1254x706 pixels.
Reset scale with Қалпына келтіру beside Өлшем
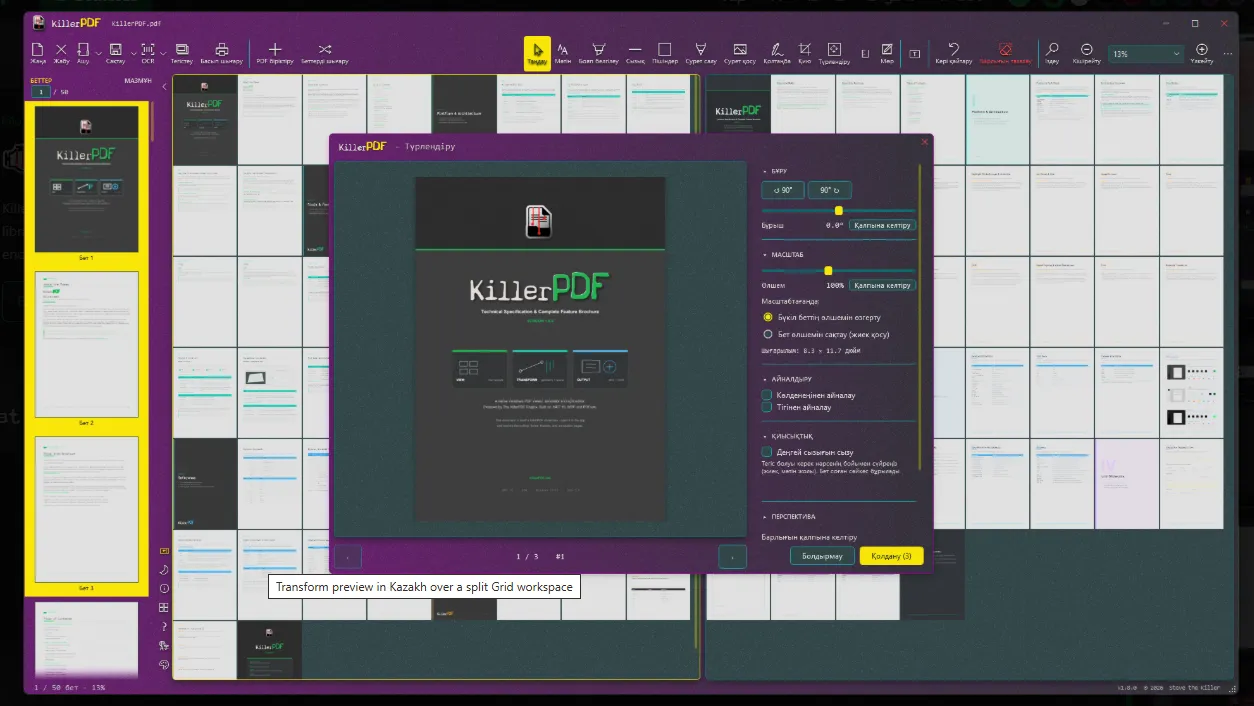click(x=882, y=285)
